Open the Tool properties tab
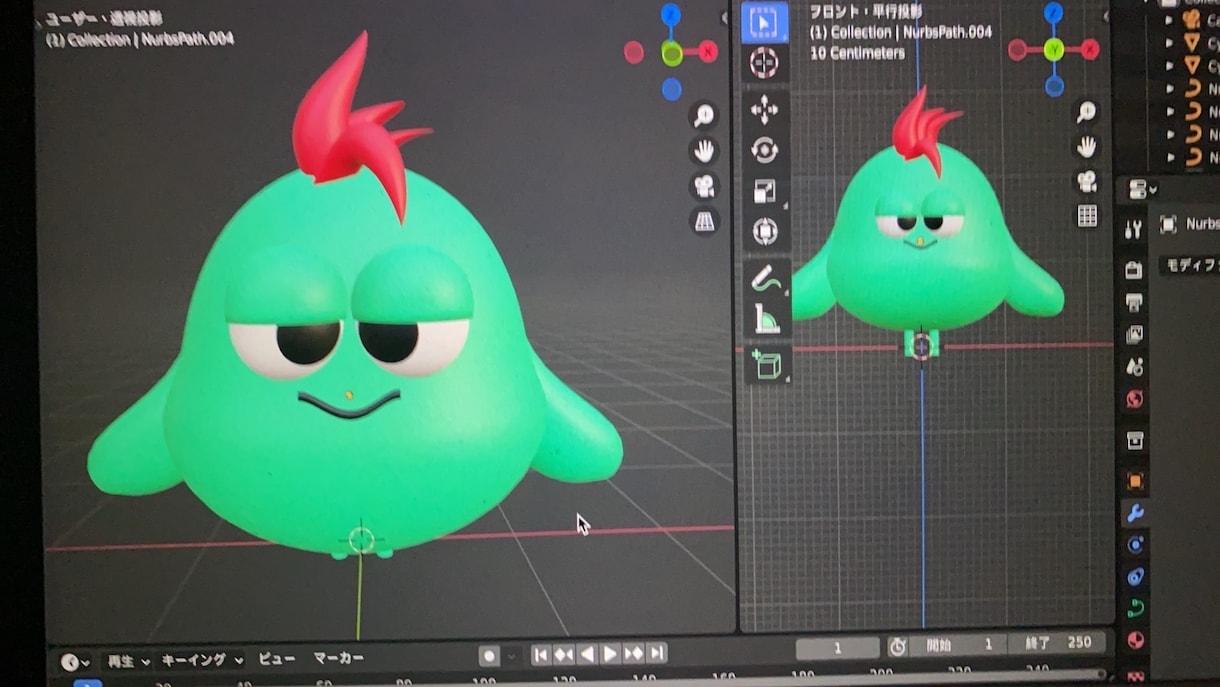The image size is (1220, 687). click(x=1133, y=229)
